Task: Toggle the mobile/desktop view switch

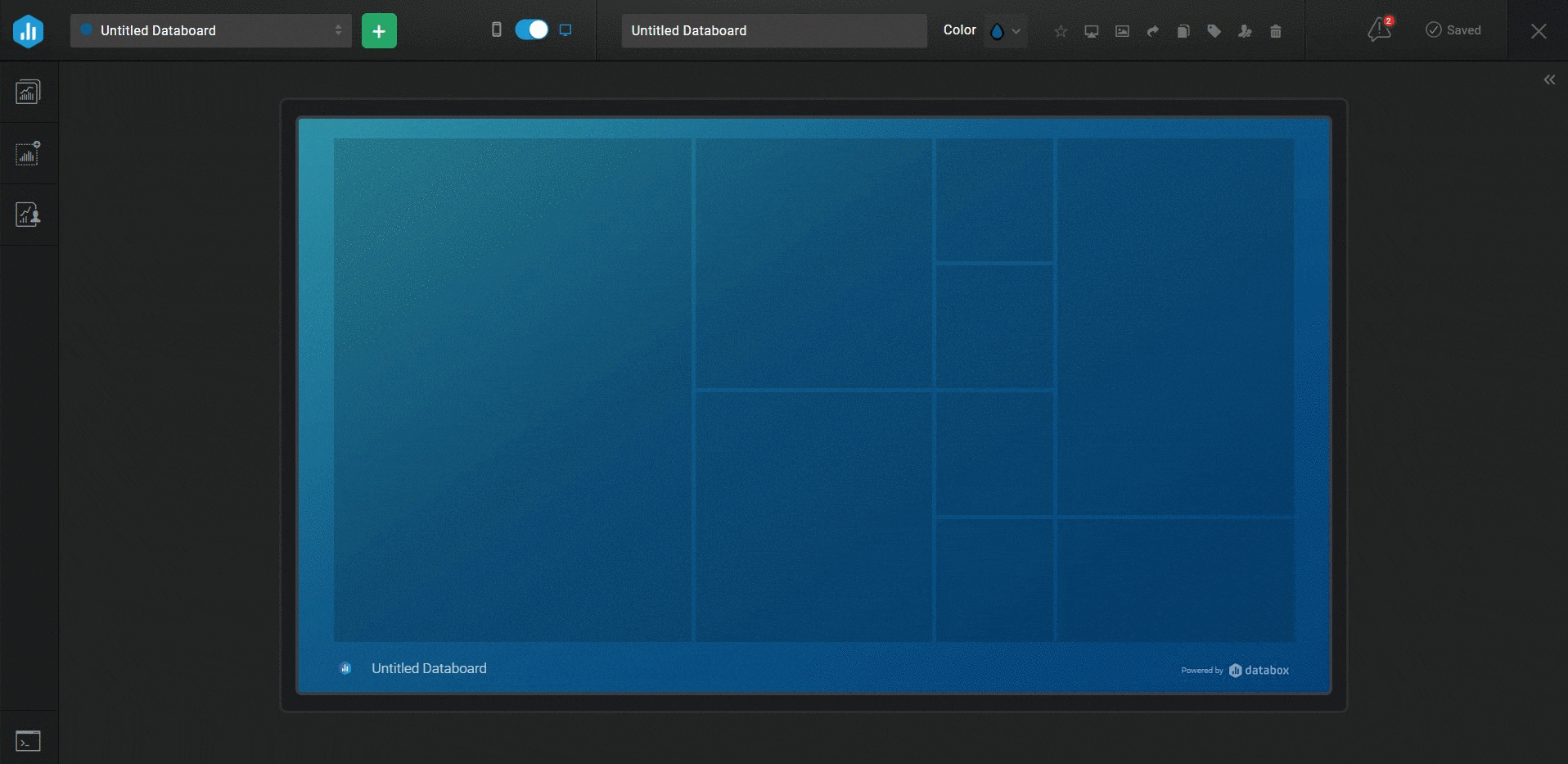Action: (531, 30)
